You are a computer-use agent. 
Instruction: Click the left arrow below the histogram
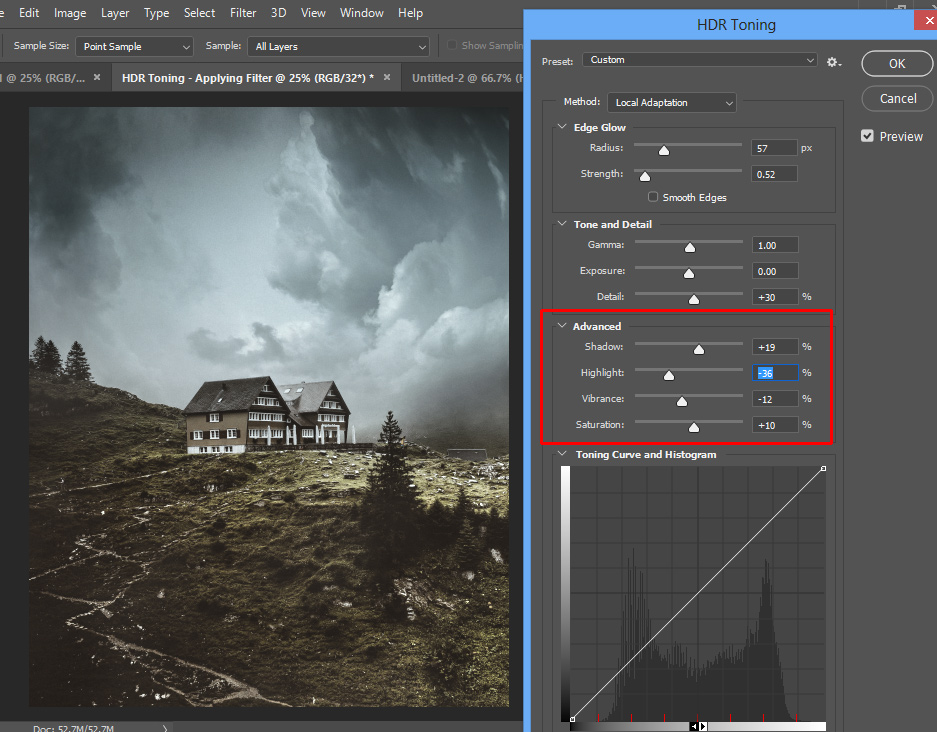pyautogui.click(x=694, y=727)
